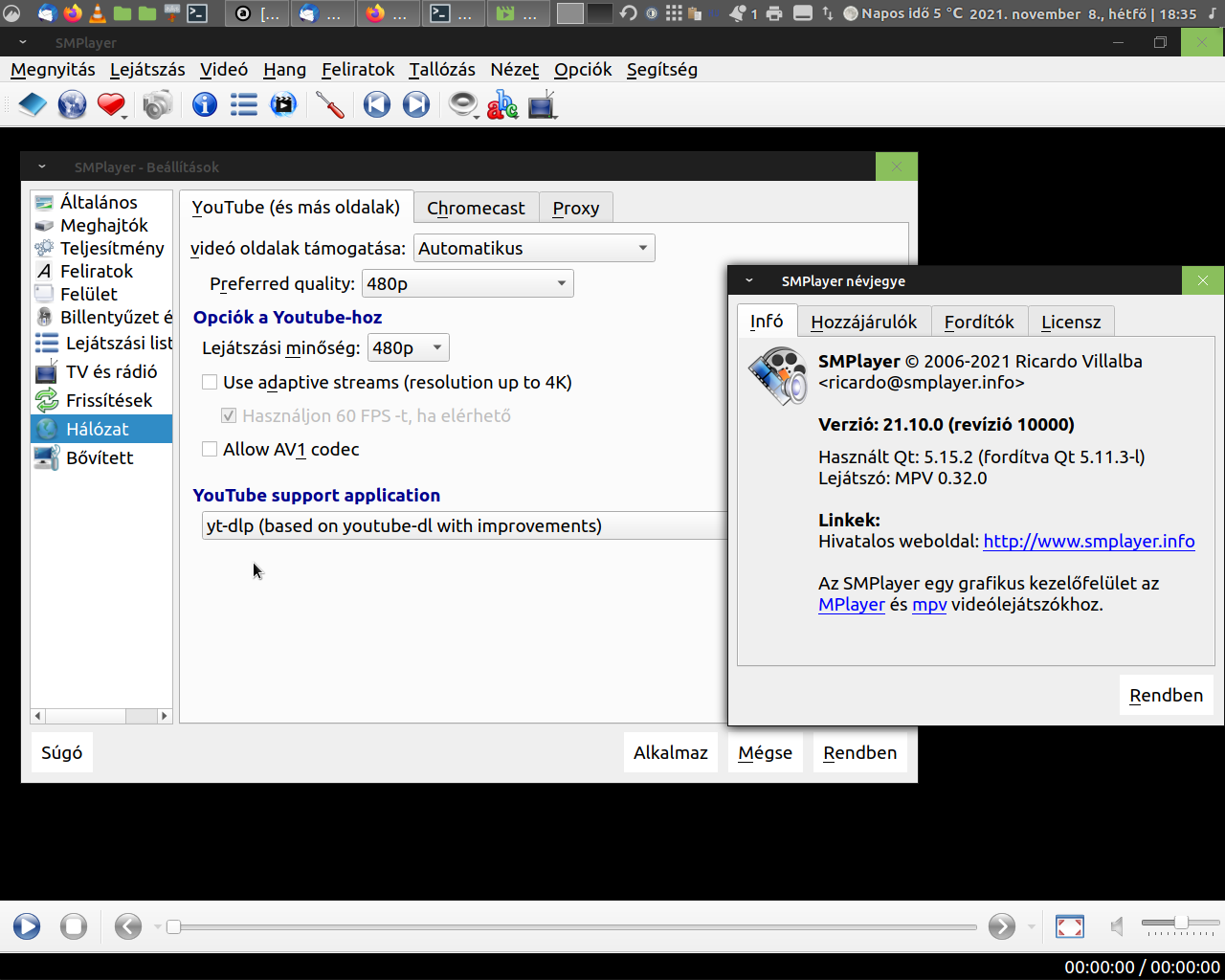
Task: Open Firefox icon in top panel
Action: 73,13
